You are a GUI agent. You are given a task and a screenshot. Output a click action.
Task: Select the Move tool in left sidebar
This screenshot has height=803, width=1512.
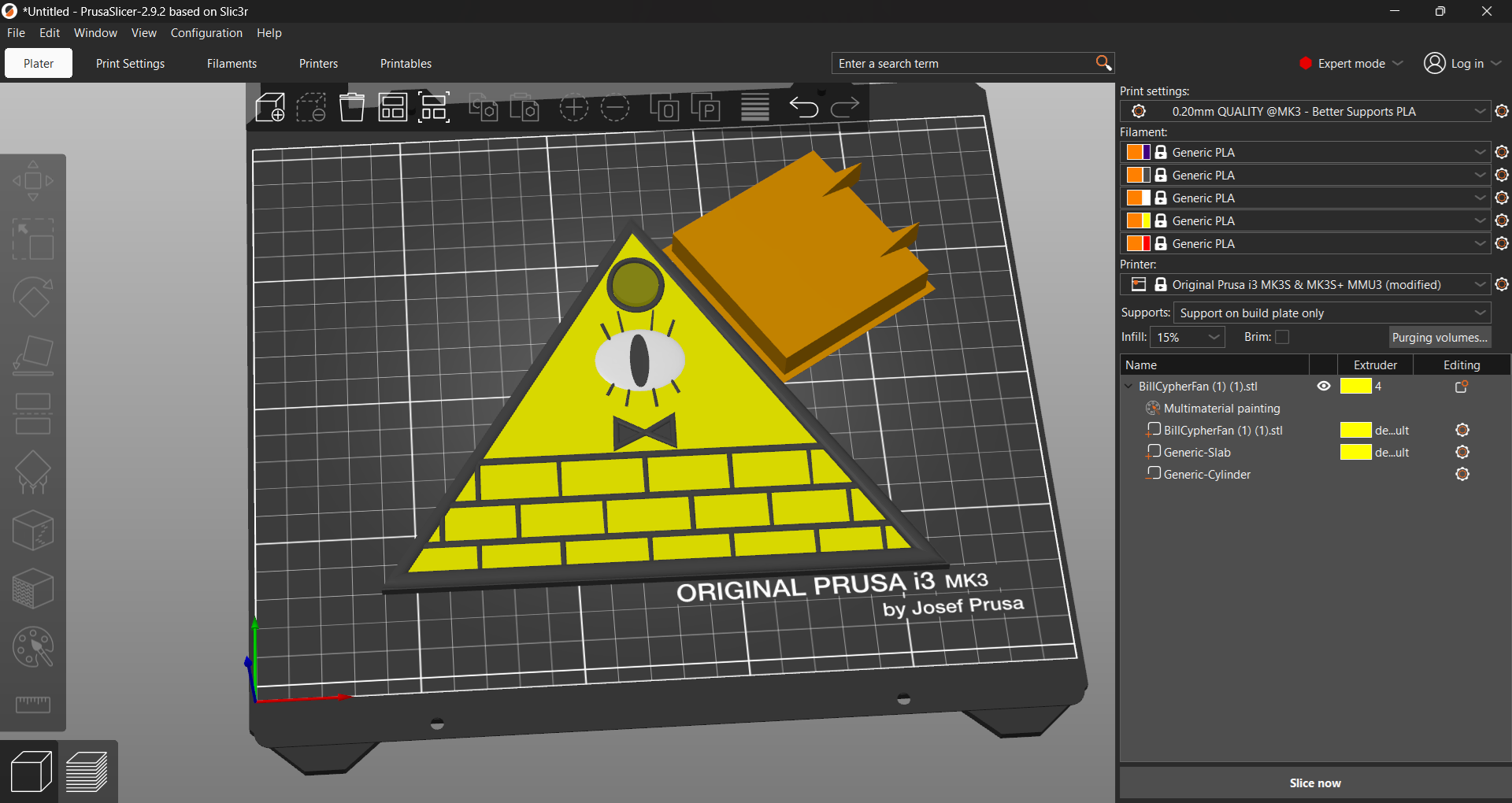click(33, 181)
